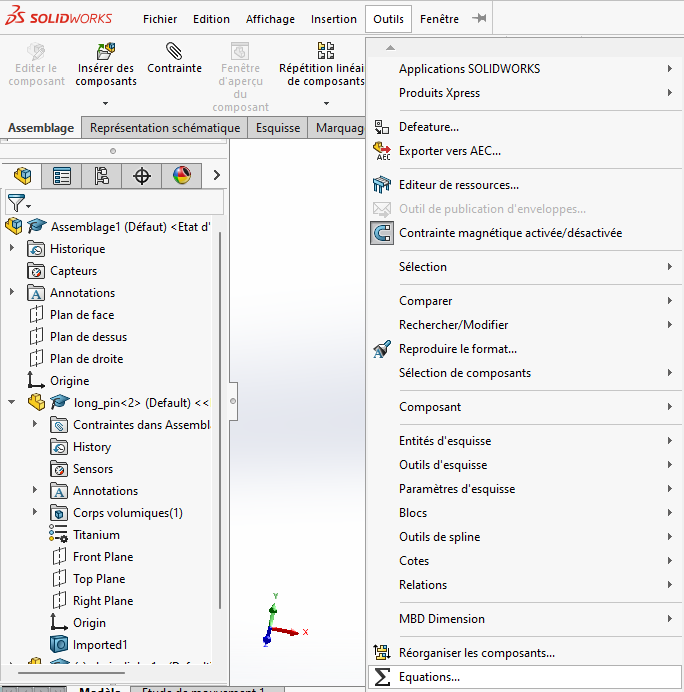Open the FeatureManager design tree tab
This screenshot has width=684, height=692.
(x=22, y=176)
